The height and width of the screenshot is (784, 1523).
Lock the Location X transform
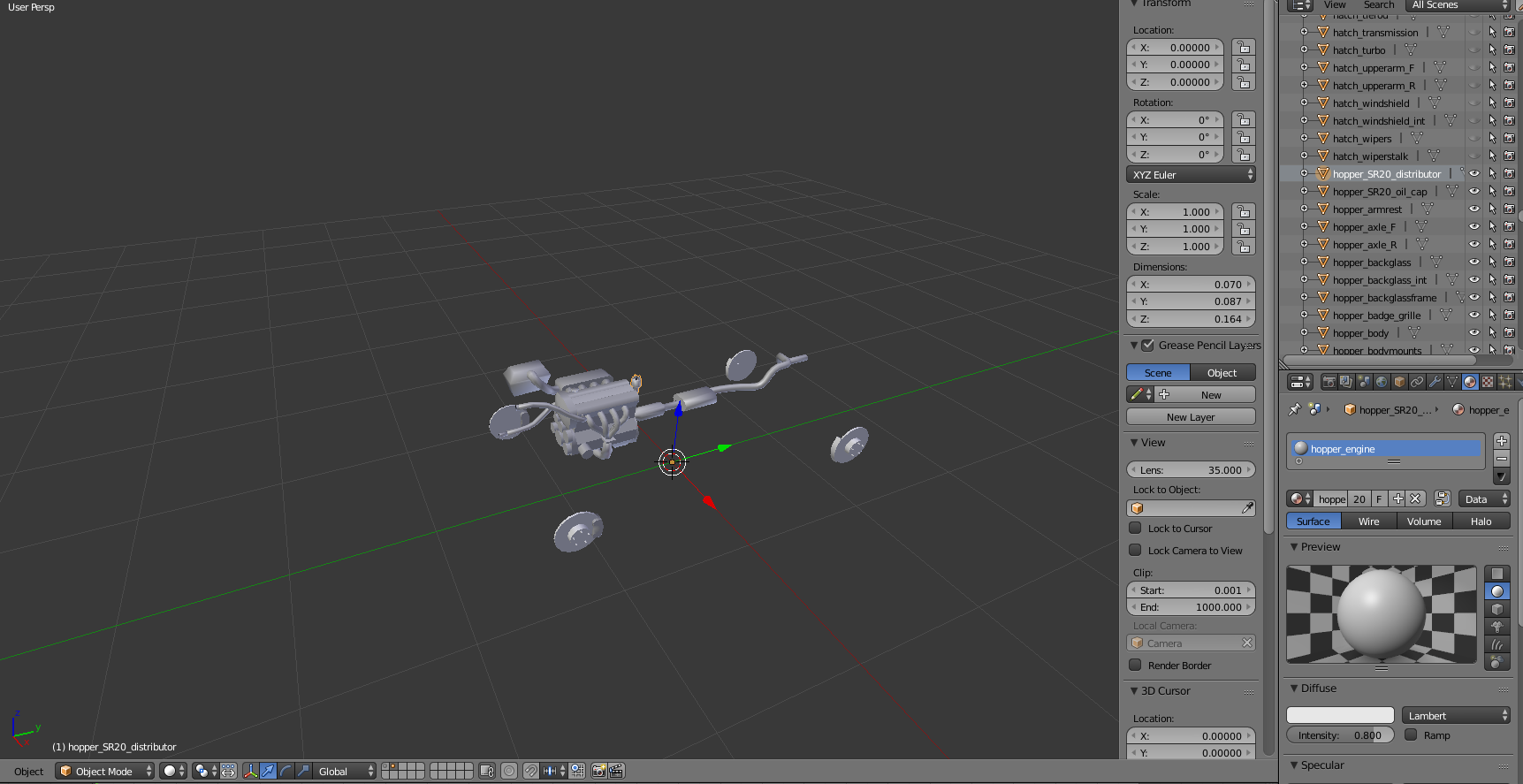click(x=1244, y=48)
